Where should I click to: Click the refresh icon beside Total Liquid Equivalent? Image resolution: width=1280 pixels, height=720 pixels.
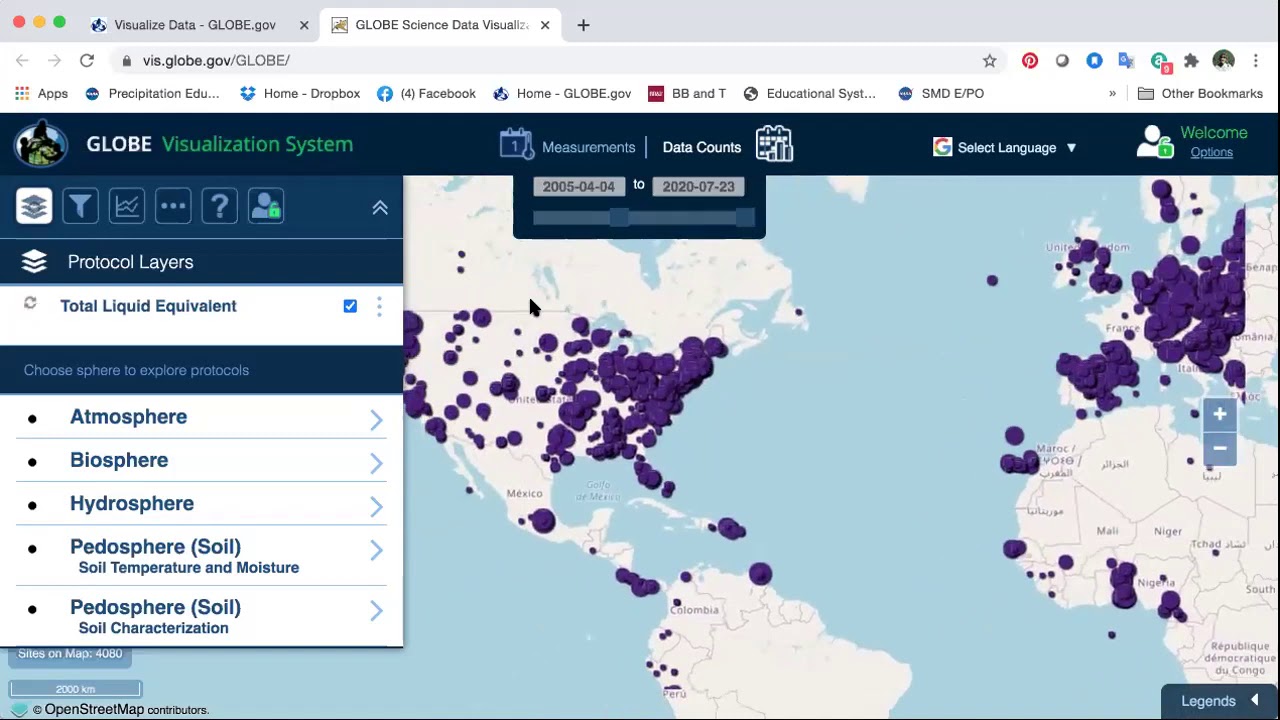coord(30,303)
